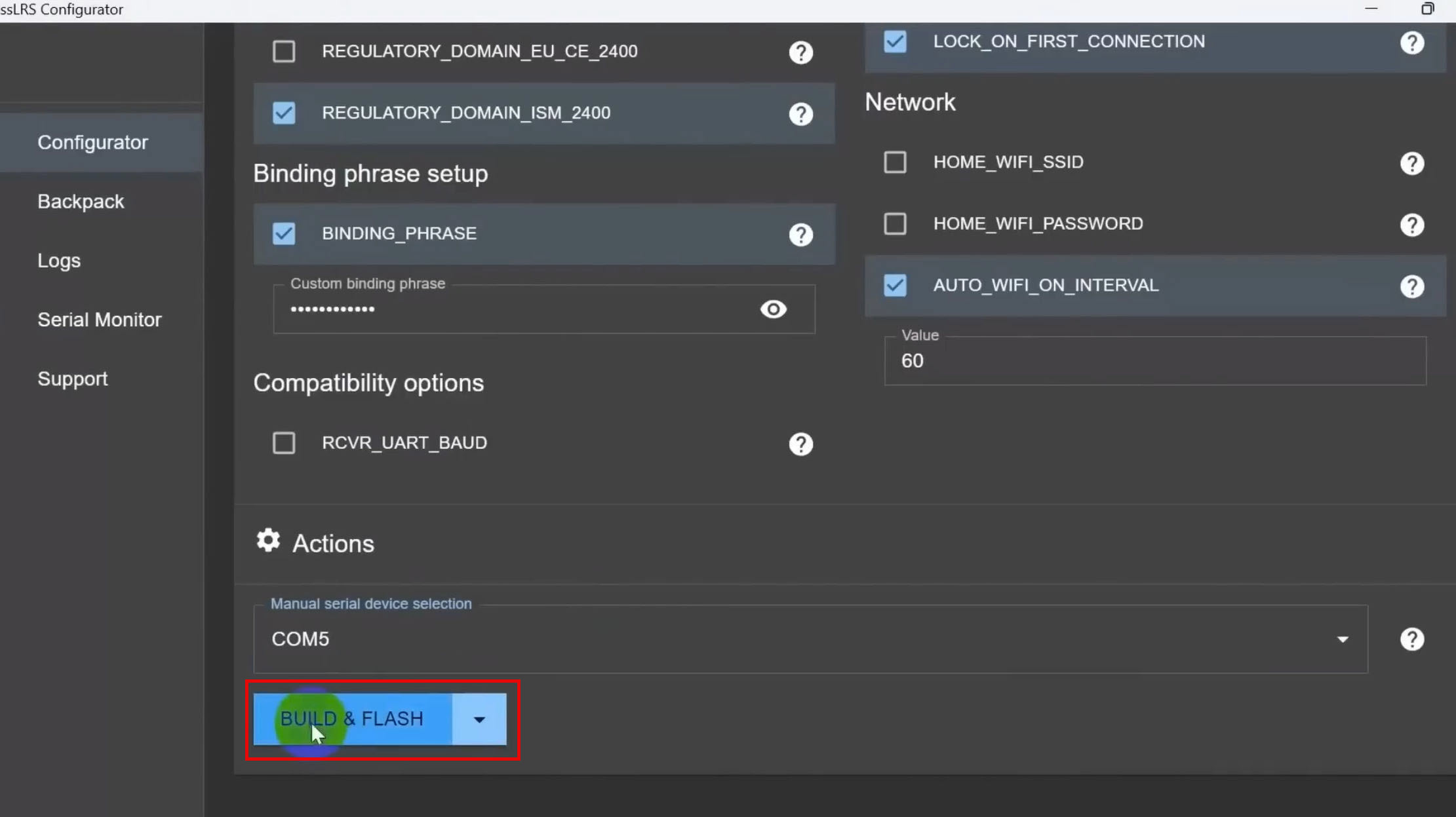The width and height of the screenshot is (1456, 817).
Task: Click help icon for HOME_WIFI_SSID
Action: [x=1411, y=163]
